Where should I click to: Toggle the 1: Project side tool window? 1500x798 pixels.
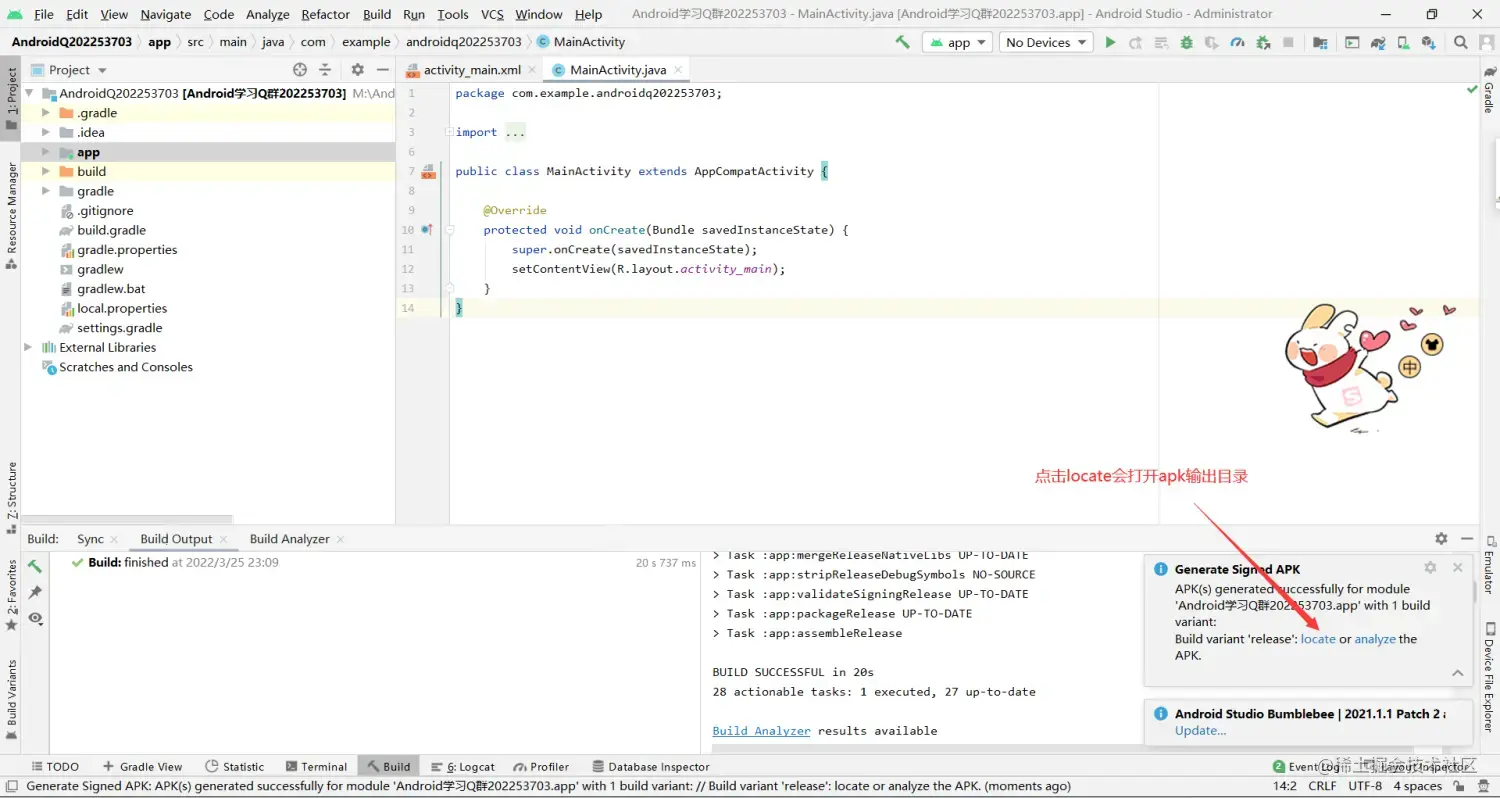coord(11,99)
